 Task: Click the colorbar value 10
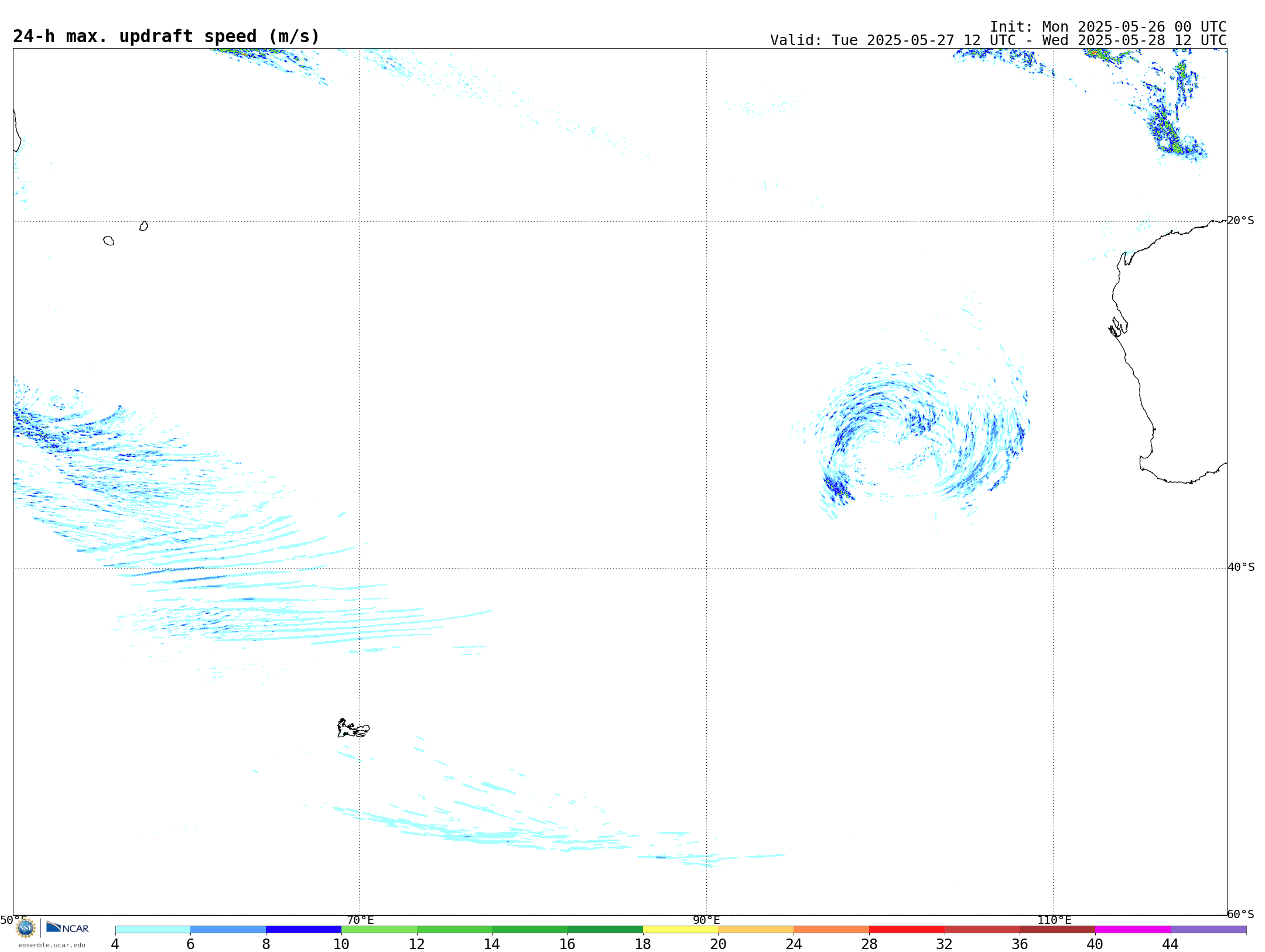point(341,944)
